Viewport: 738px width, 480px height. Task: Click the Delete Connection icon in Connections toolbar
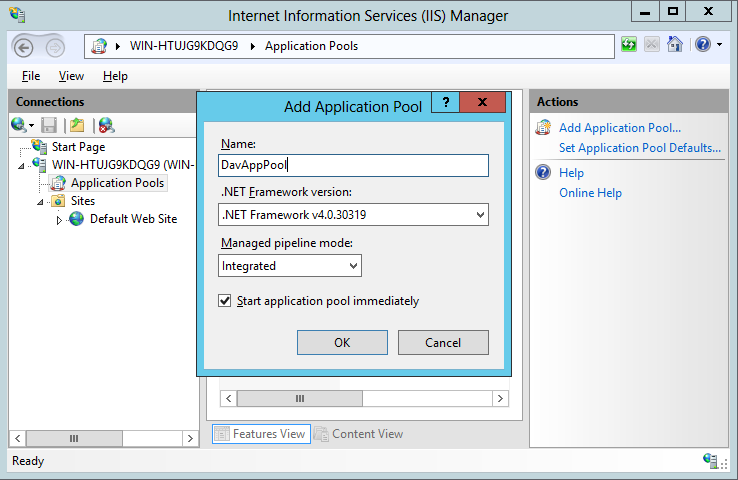click(107, 125)
